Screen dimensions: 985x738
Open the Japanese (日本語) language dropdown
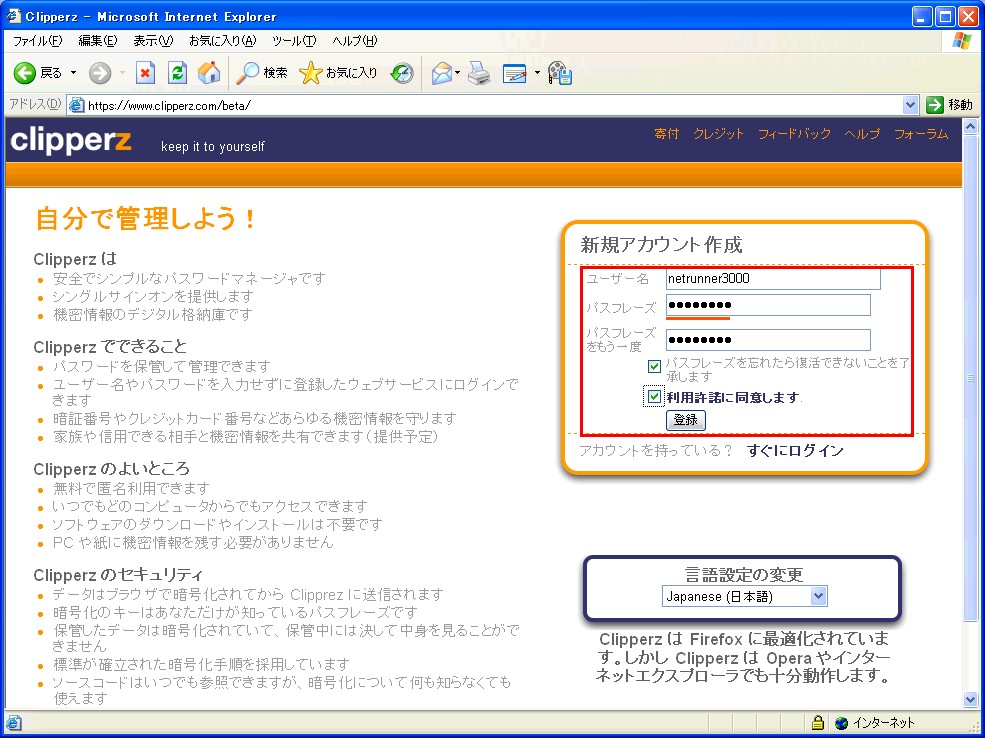744,597
